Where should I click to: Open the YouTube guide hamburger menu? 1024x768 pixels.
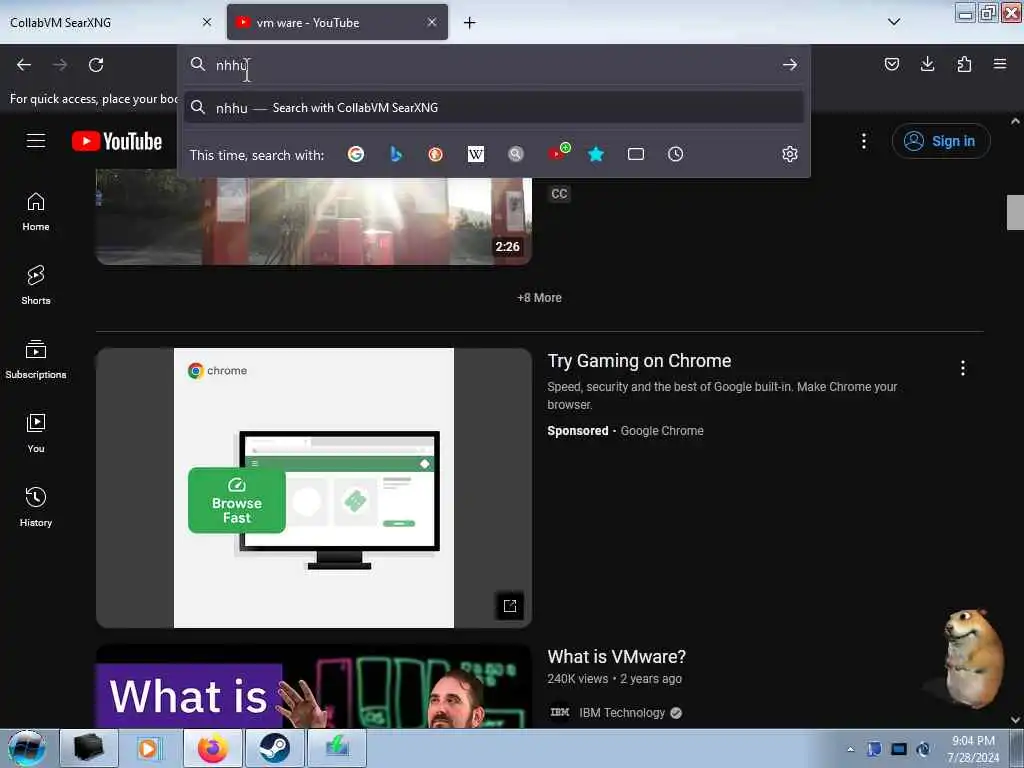[36, 140]
